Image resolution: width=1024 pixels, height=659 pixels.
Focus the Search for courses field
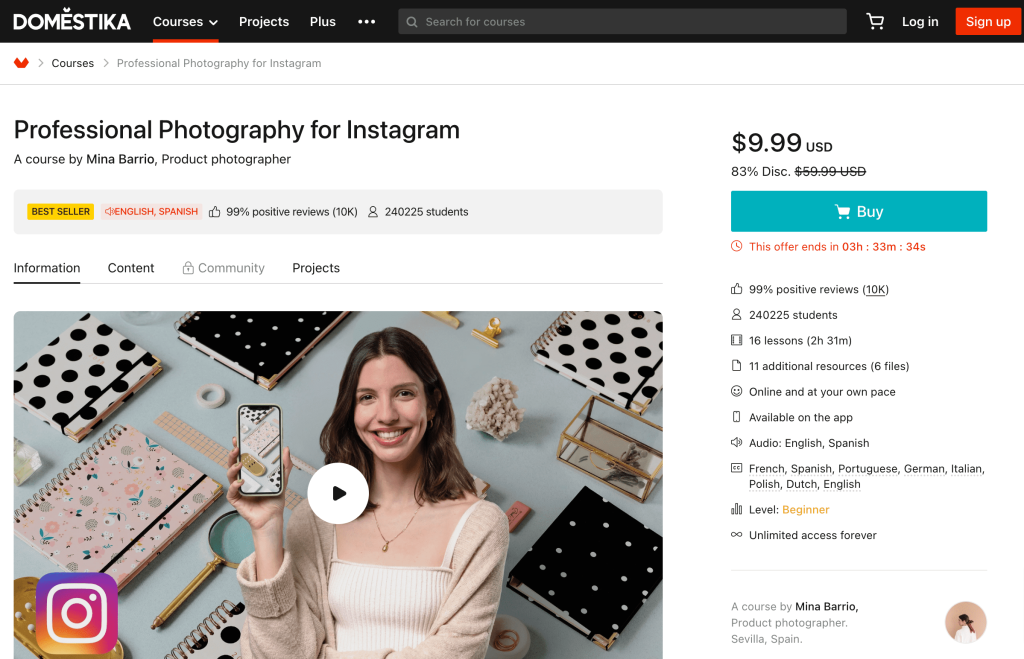click(x=622, y=22)
